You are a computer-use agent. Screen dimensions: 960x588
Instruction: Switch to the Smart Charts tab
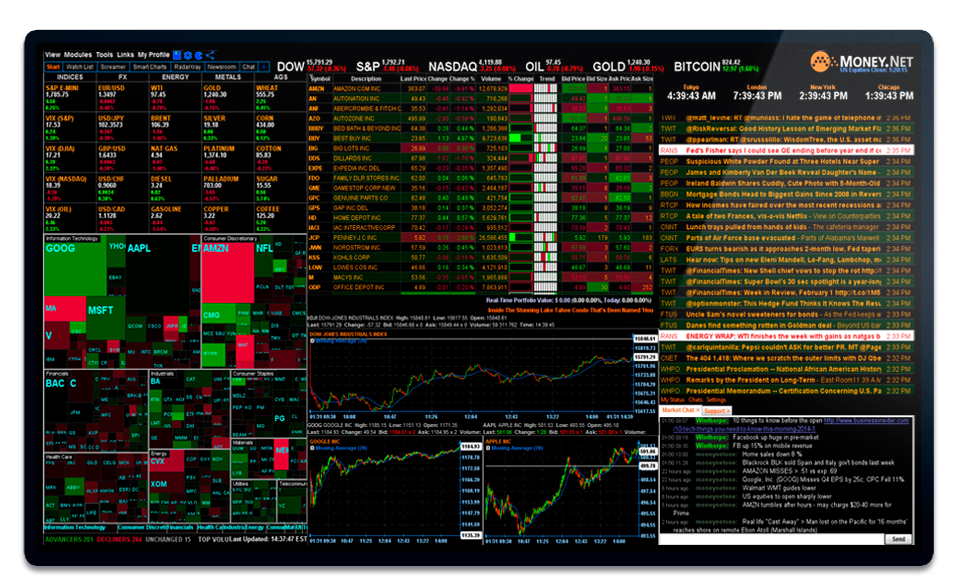click(x=149, y=67)
